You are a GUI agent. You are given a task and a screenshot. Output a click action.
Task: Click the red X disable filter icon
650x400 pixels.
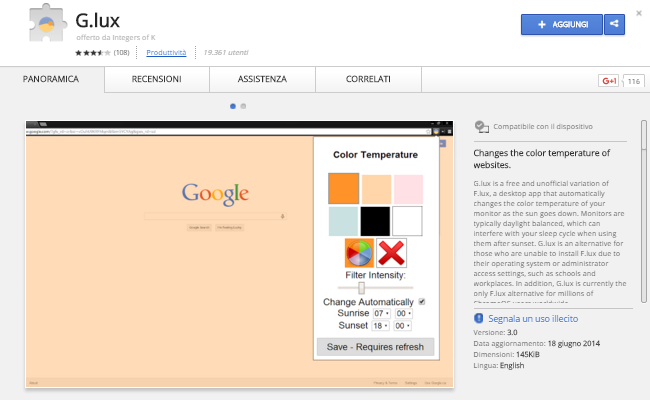tap(391, 253)
